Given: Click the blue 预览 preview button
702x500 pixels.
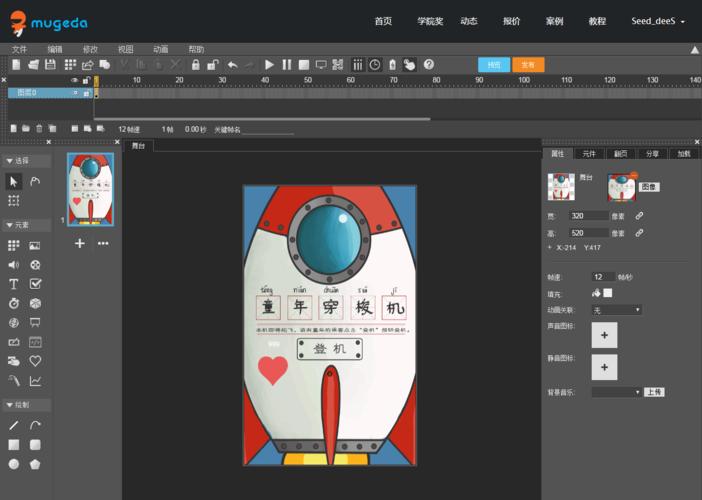Looking at the screenshot, I should (493, 65).
